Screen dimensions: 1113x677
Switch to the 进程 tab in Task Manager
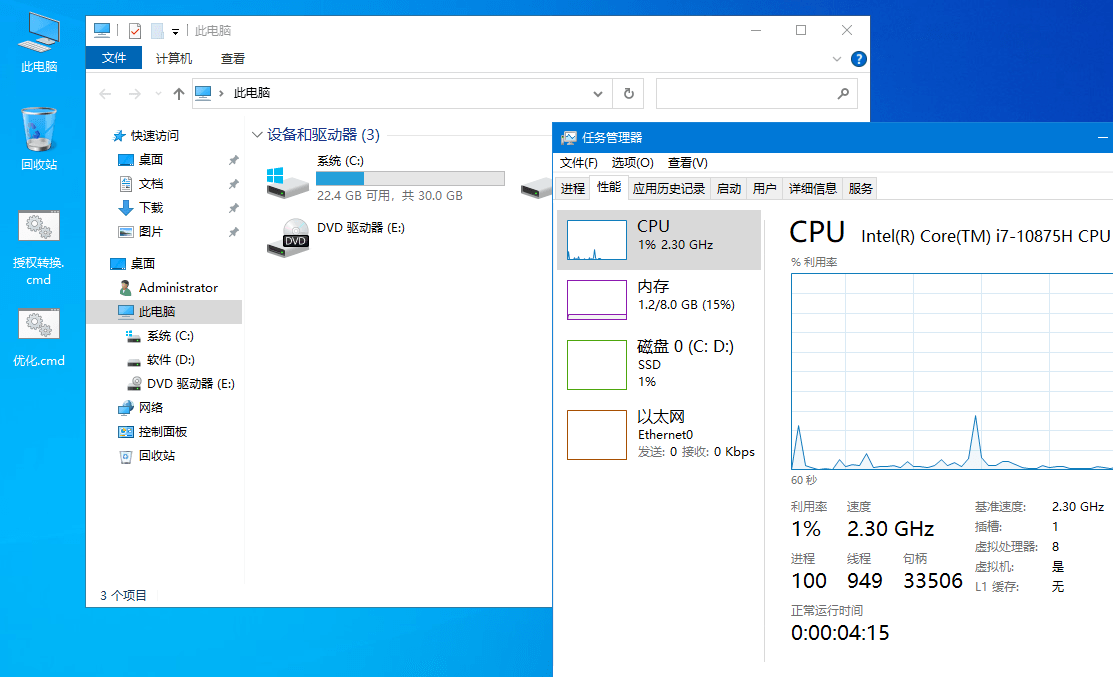click(573, 187)
